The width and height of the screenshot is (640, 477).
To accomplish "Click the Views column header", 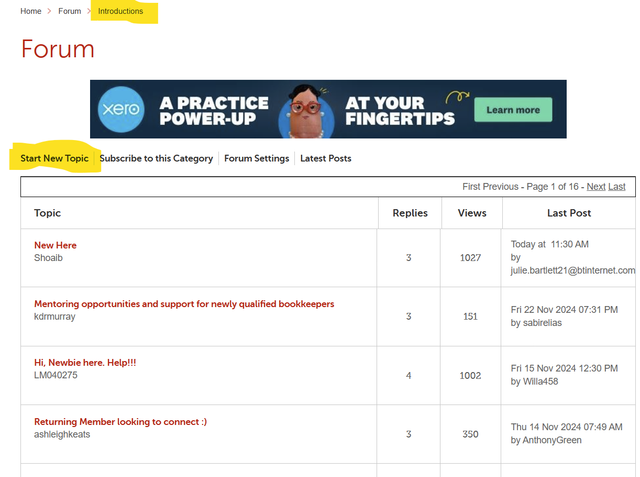I will (x=472, y=213).
